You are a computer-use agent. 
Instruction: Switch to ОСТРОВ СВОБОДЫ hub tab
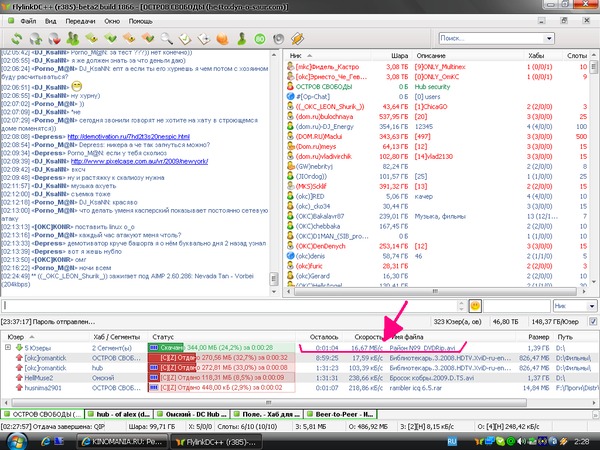click(x=43, y=414)
